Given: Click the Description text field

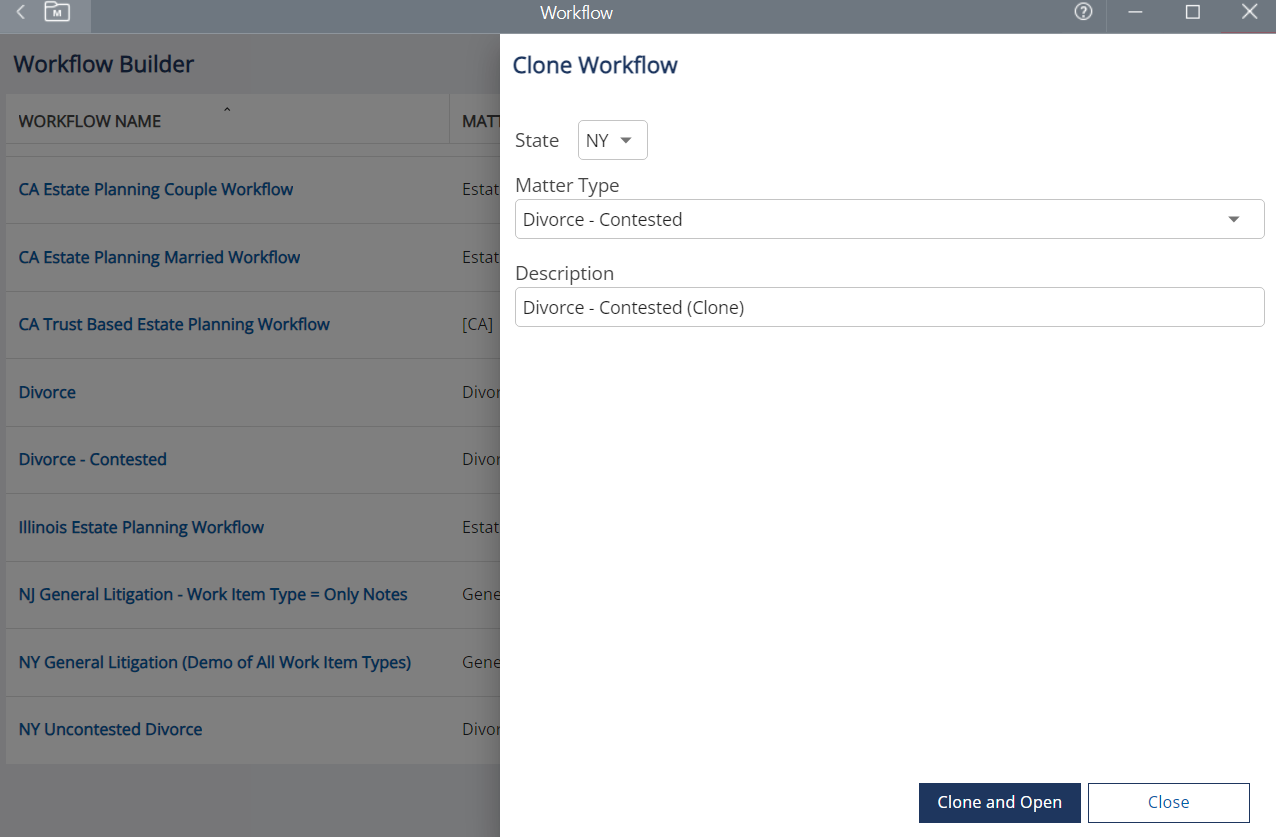Looking at the screenshot, I should 889,308.
